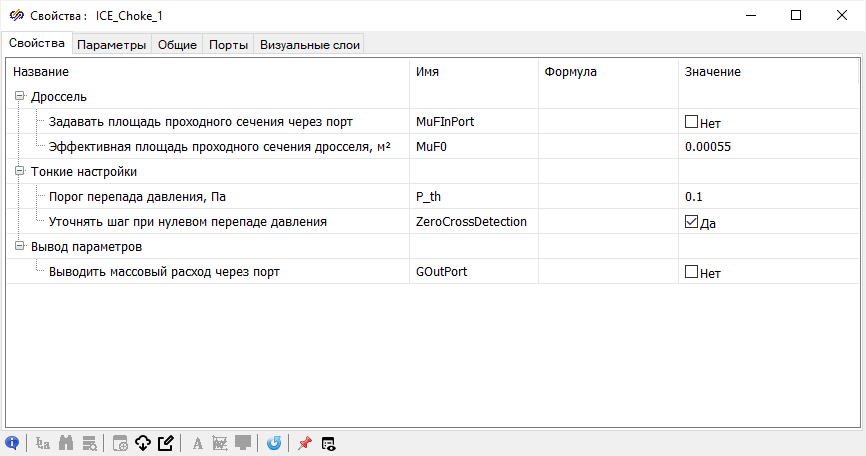The width and height of the screenshot is (866, 456).
Task: Click the letter A font icon
Action: [198, 443]
